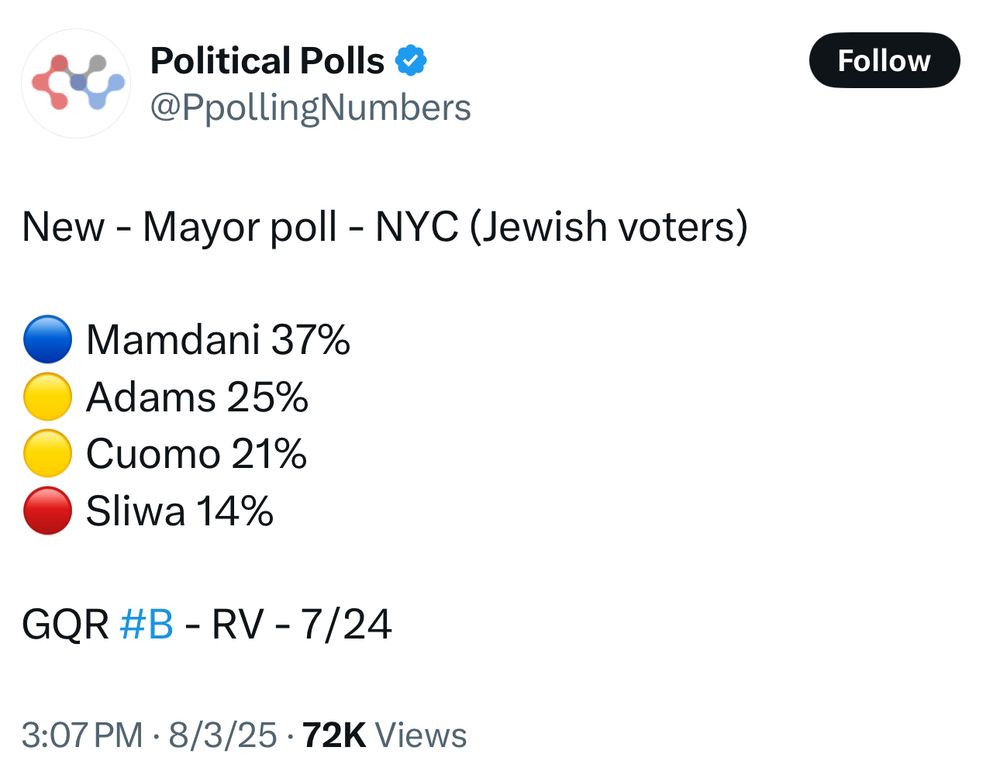This screenshot has height=784, width=1000.
Task: Open the 72K Views count
Action: pos(385,735)
